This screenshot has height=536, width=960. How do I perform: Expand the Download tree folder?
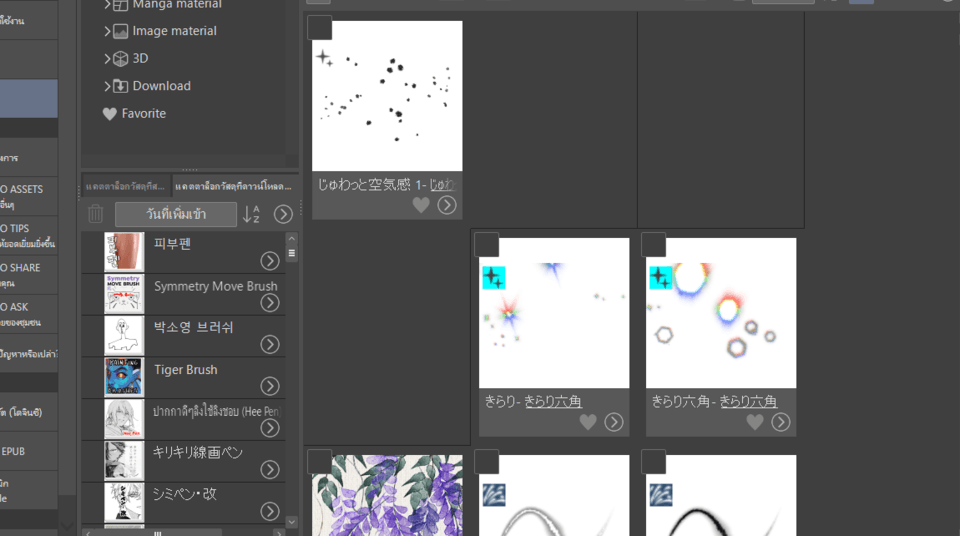[107, 86]
